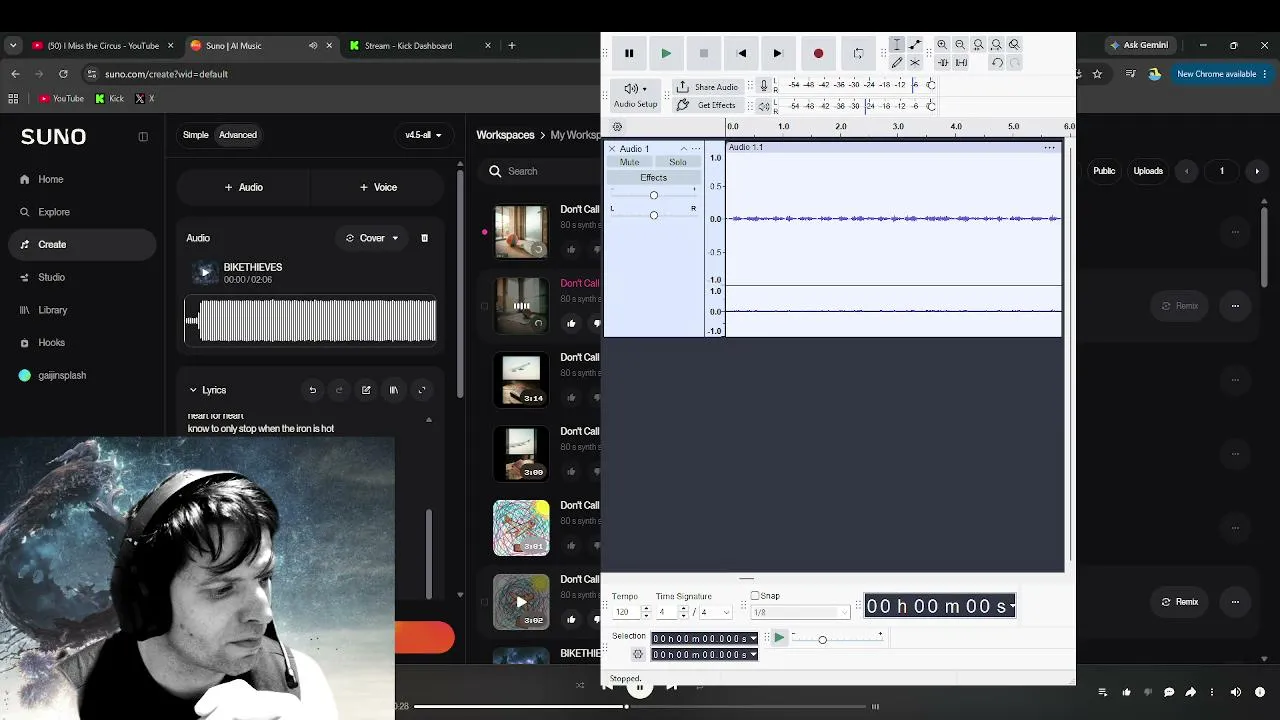Close the Audio 1 track
The image size is (1280, 720).
click(x=612, y=149)
